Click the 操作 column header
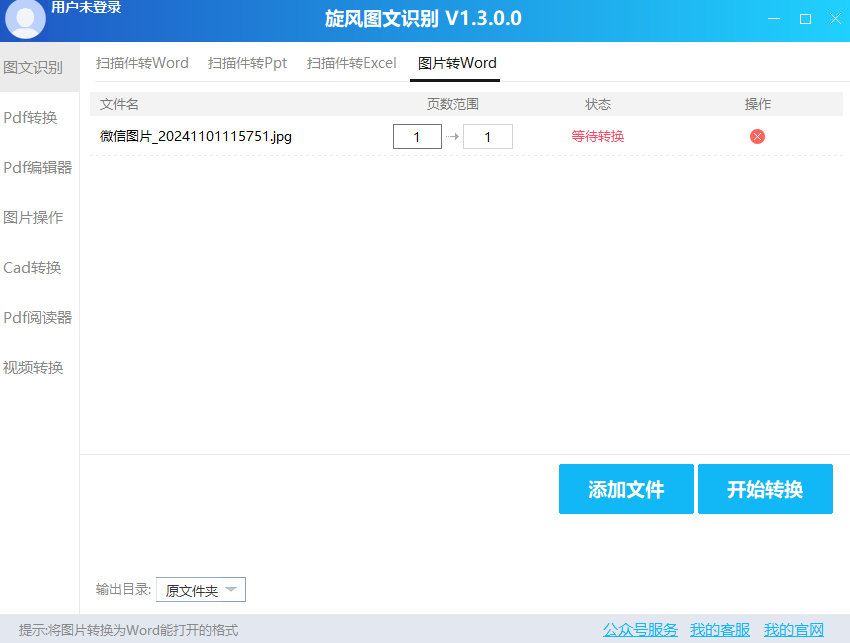This screenshot has height=643, width=850. [757, 104]
